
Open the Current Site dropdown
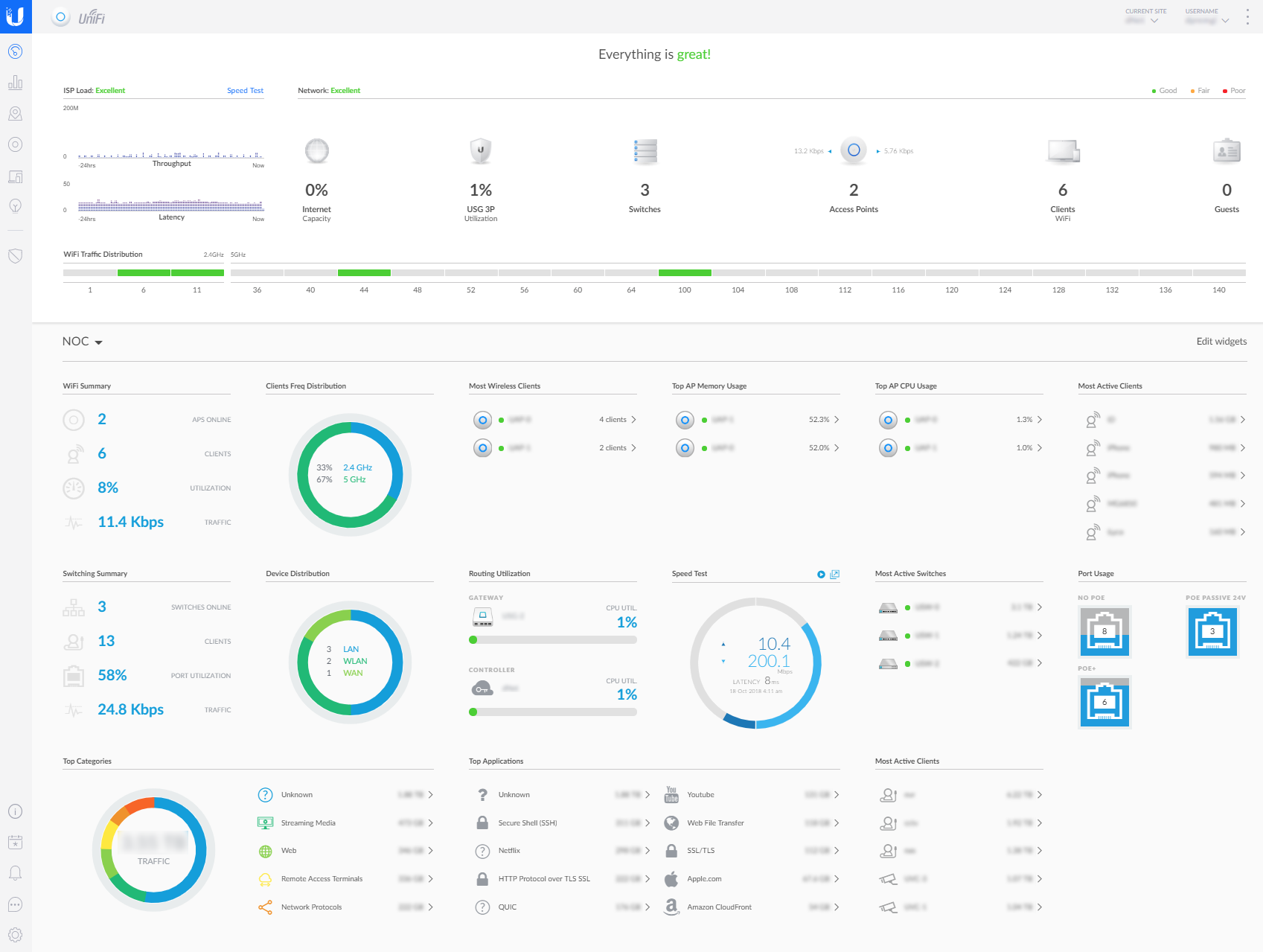[x=1145, y=17]
